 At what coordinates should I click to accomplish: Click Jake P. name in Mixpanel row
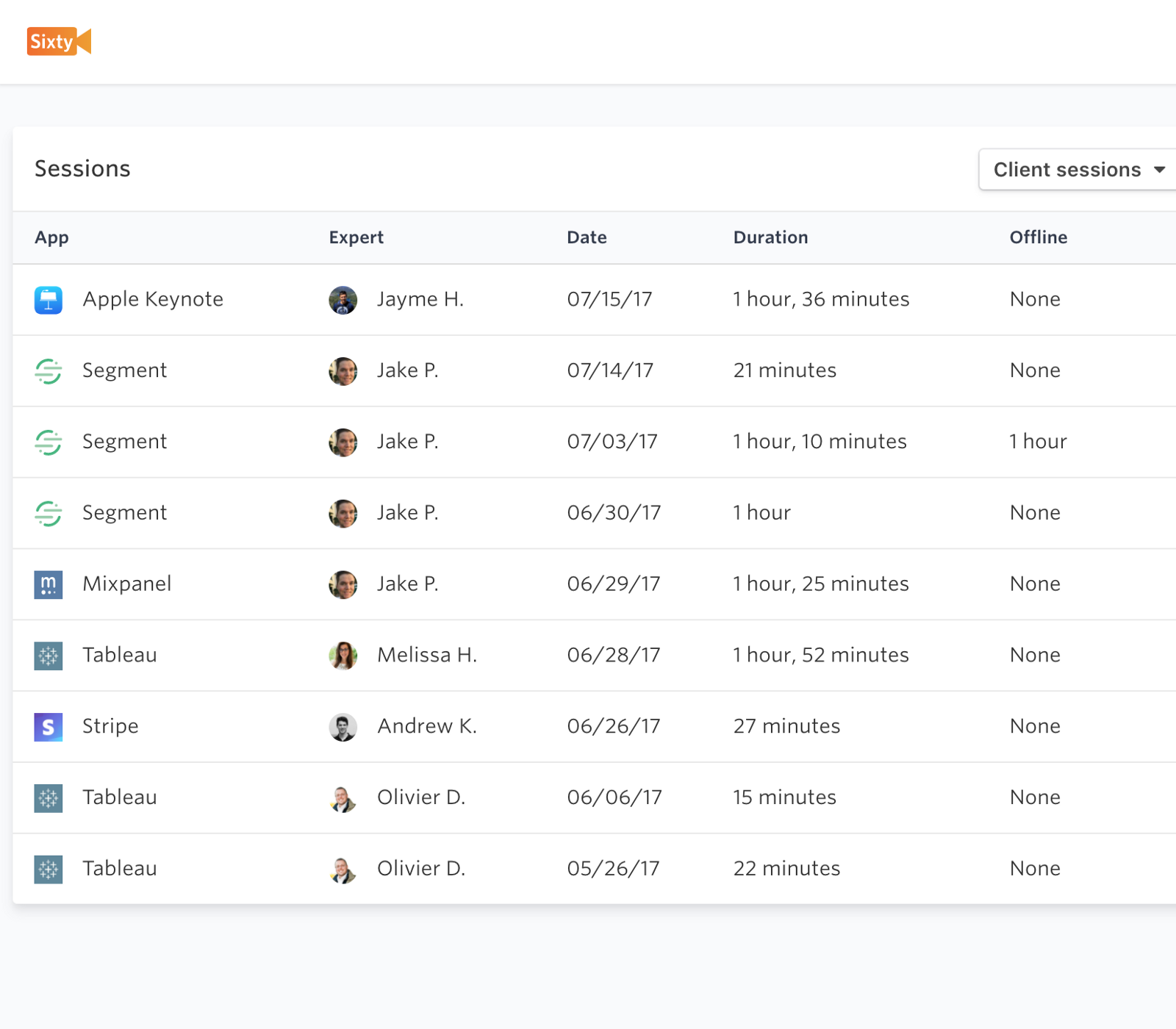(408, 584)
